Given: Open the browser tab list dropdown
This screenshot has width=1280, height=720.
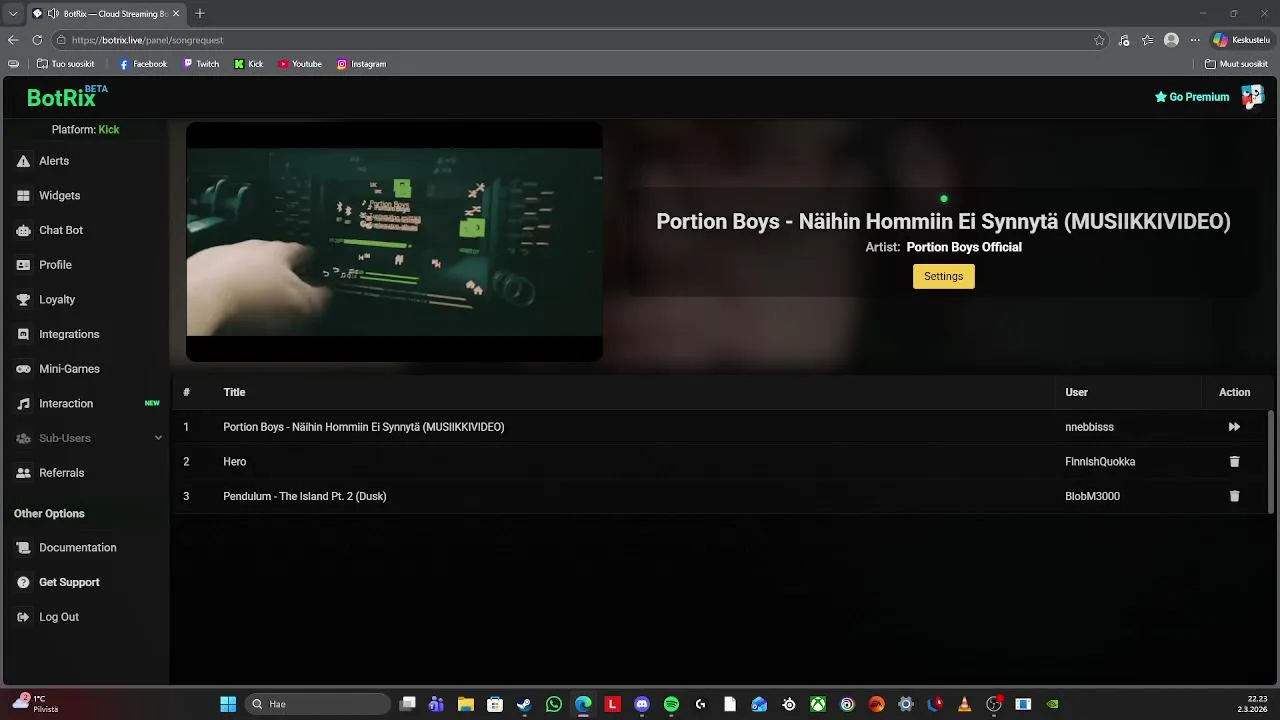Looking at the screenshot, I should click(12, 14).
